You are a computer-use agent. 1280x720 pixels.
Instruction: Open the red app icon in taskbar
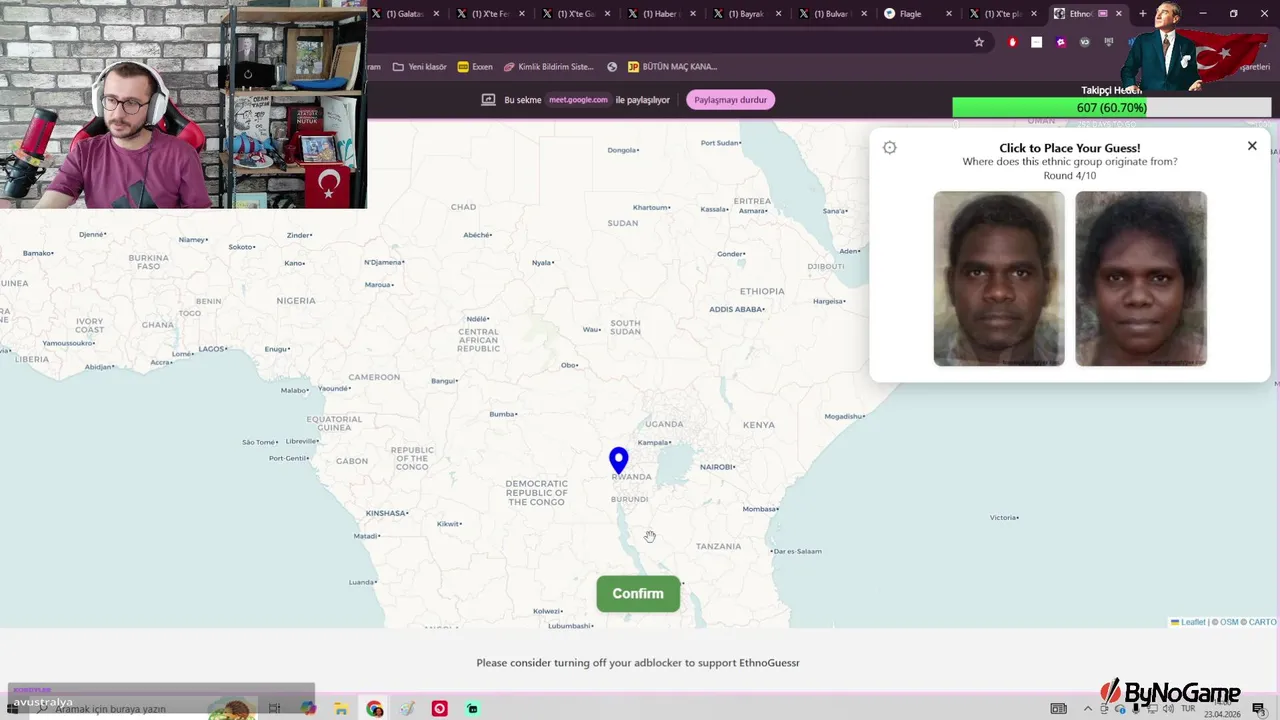coord(439,709)
